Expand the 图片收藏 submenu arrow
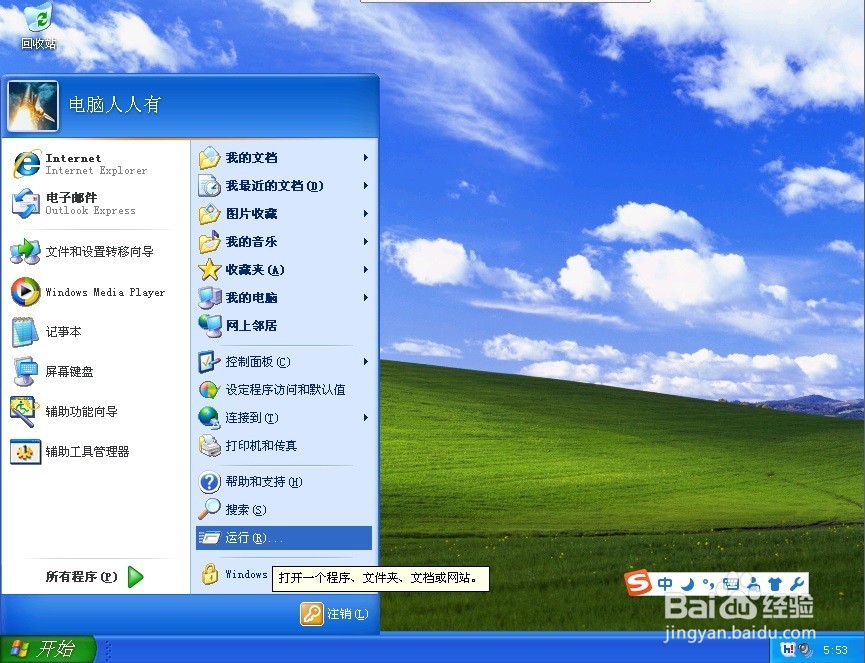The width and height of the screenshot is (865, 663). pyautogui.click(x=365, y=213)
